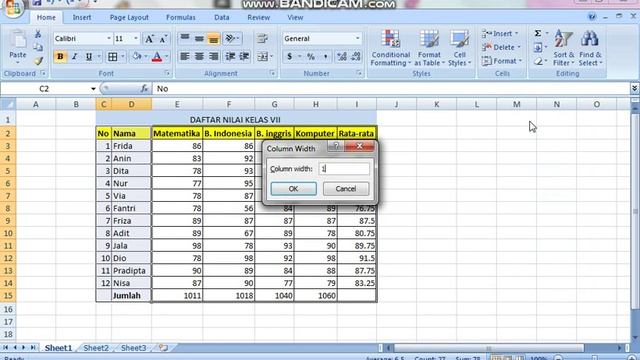Click the Percent Style icon
This screenshot has width=640, height=360.
[x=311, y=56]
